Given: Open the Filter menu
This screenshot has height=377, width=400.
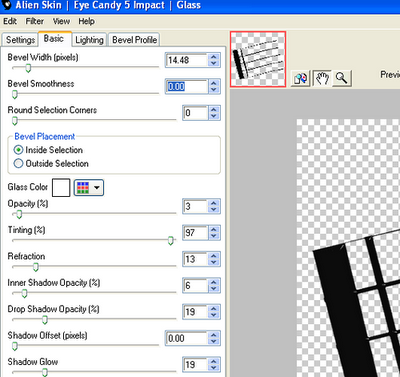Looking at the screenshot, I should 35,21.
